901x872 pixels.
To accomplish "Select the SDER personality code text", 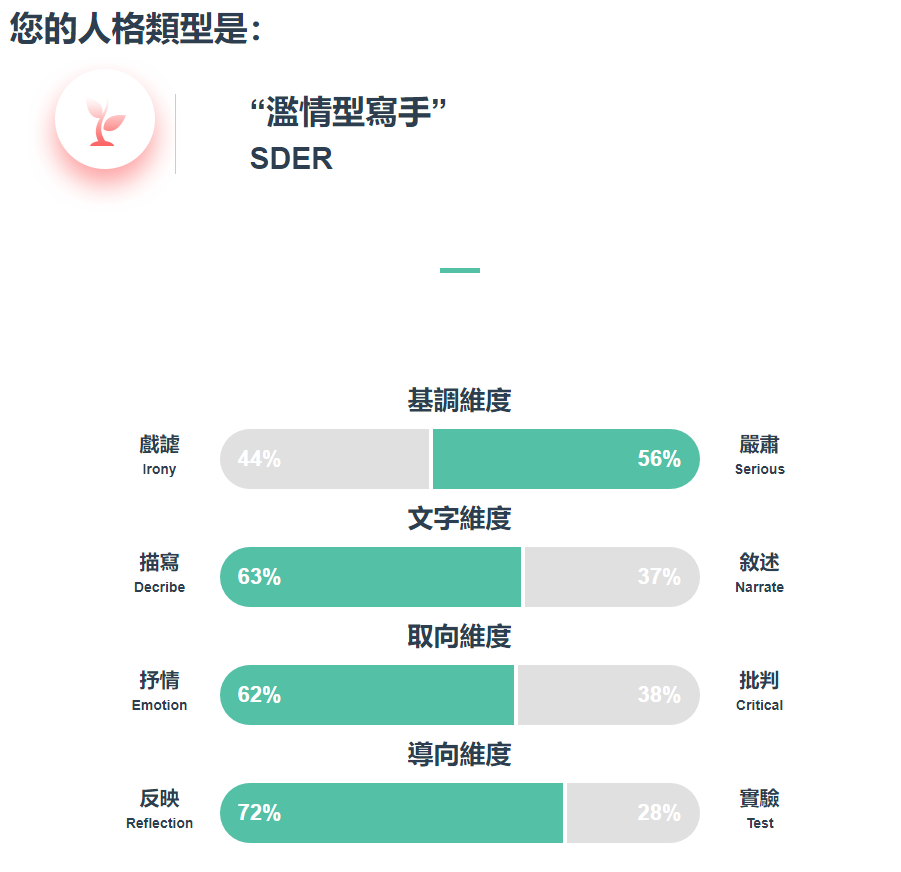I will [291, 158].
